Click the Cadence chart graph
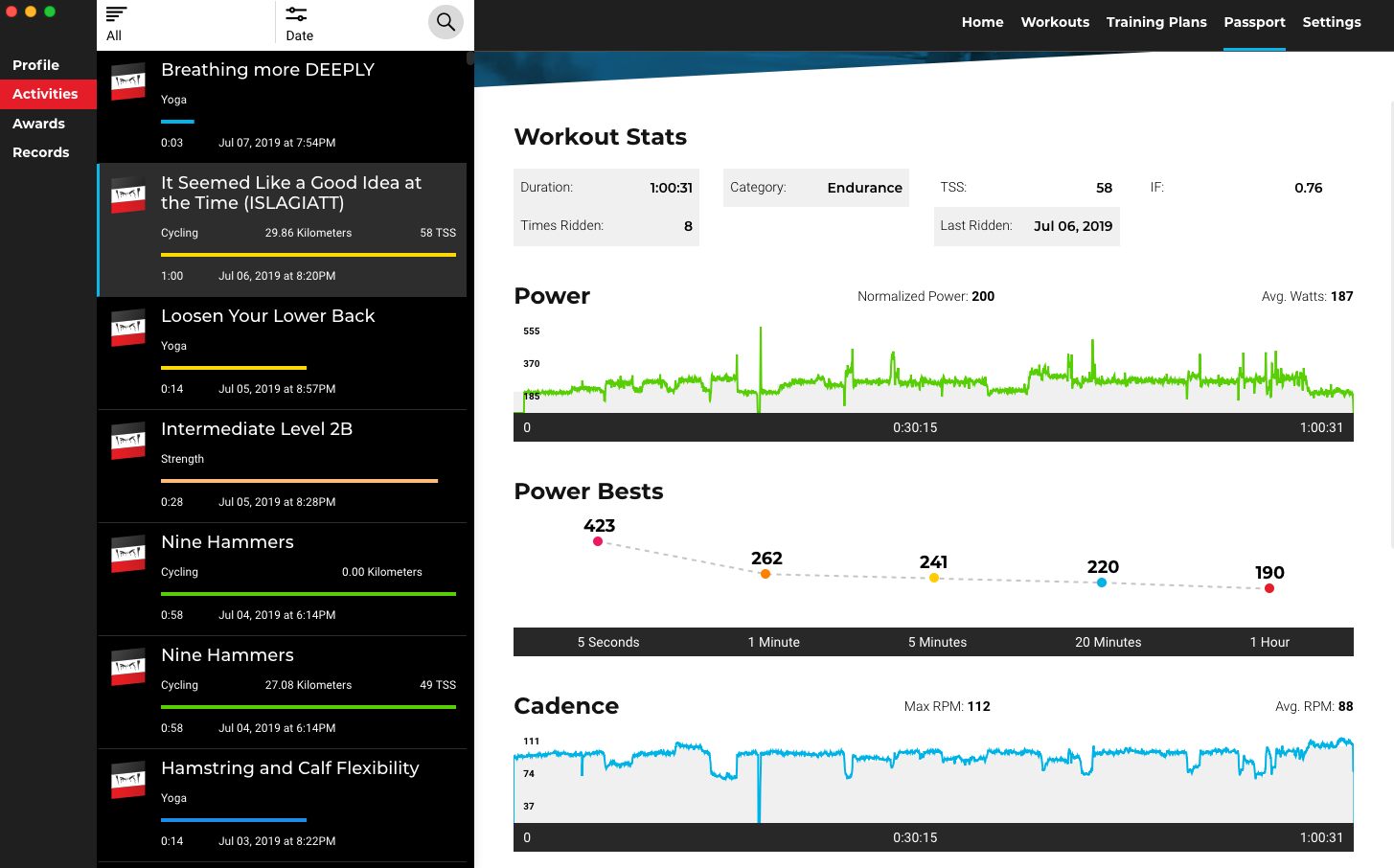1394x868 pixels. 933,779
